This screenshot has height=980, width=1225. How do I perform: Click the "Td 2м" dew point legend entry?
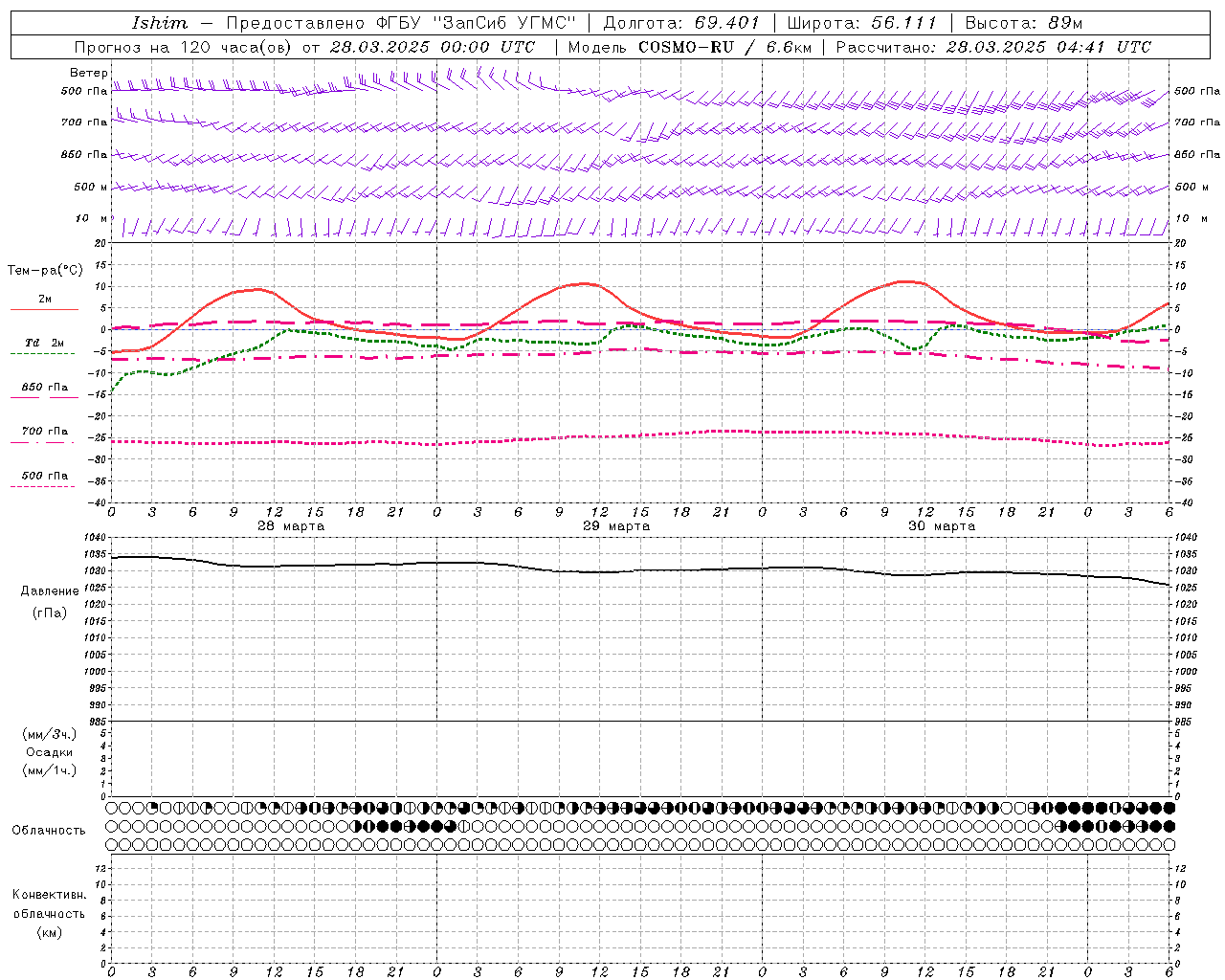(45, 343)
